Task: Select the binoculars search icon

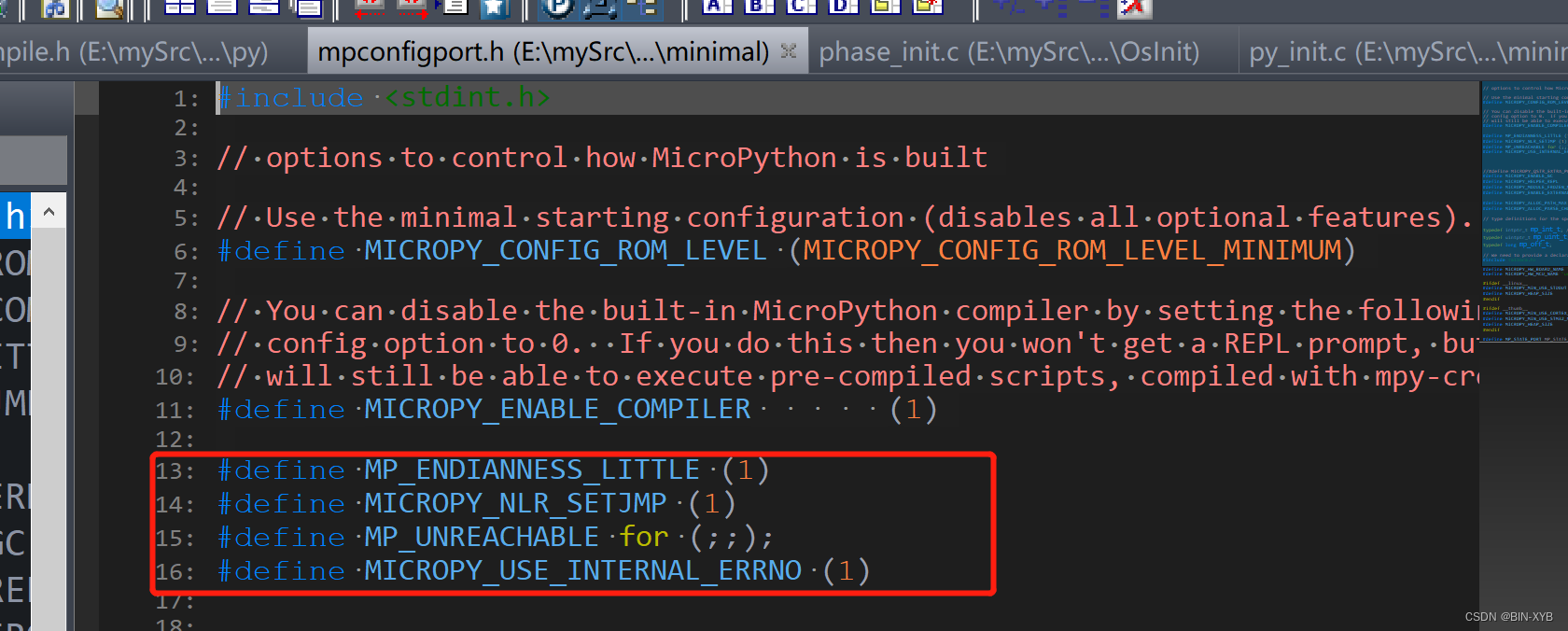Action: click(54, 9)
